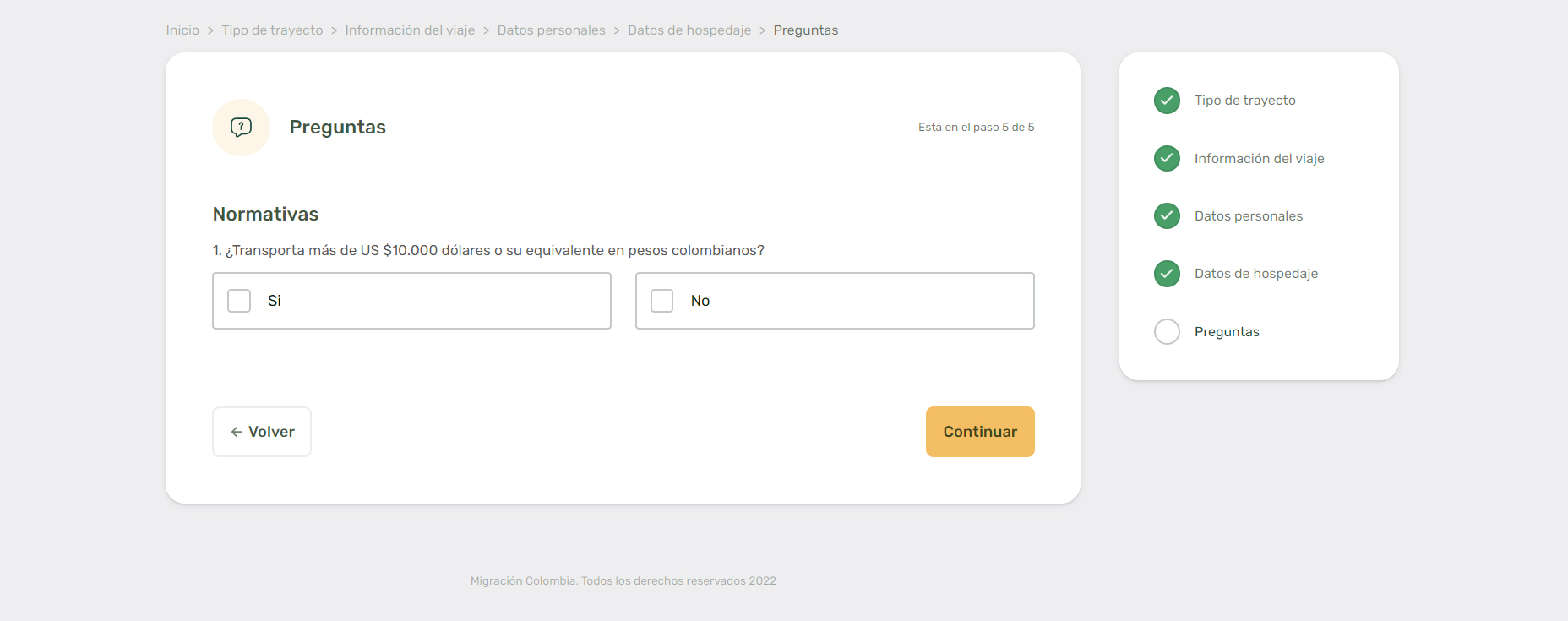This screenshot has width=1568, height=621.
Task: Select the Si option box
Action: pyautogui.click(x=411, y=301)
